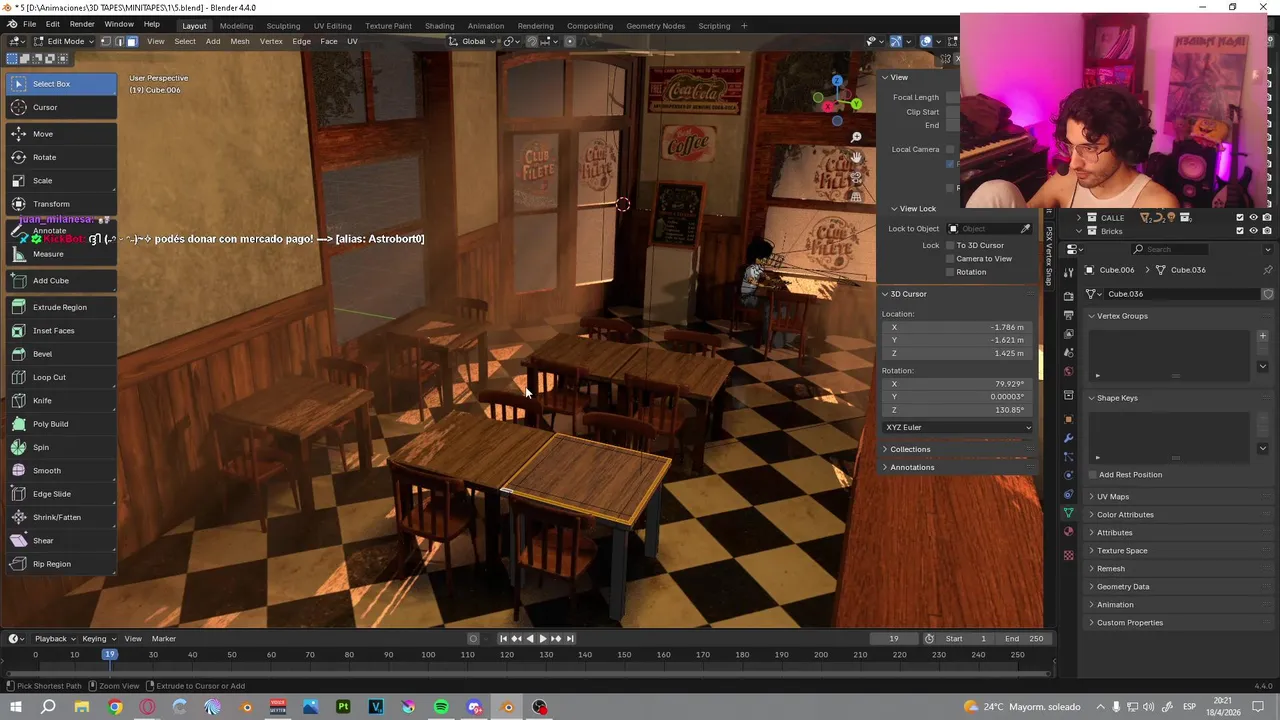The height and width of the screenshot is (720, 1280).
Task: Toggle viewport visibility of Bricks collection
Action: pyautogui.click(x=1253, y=231)
